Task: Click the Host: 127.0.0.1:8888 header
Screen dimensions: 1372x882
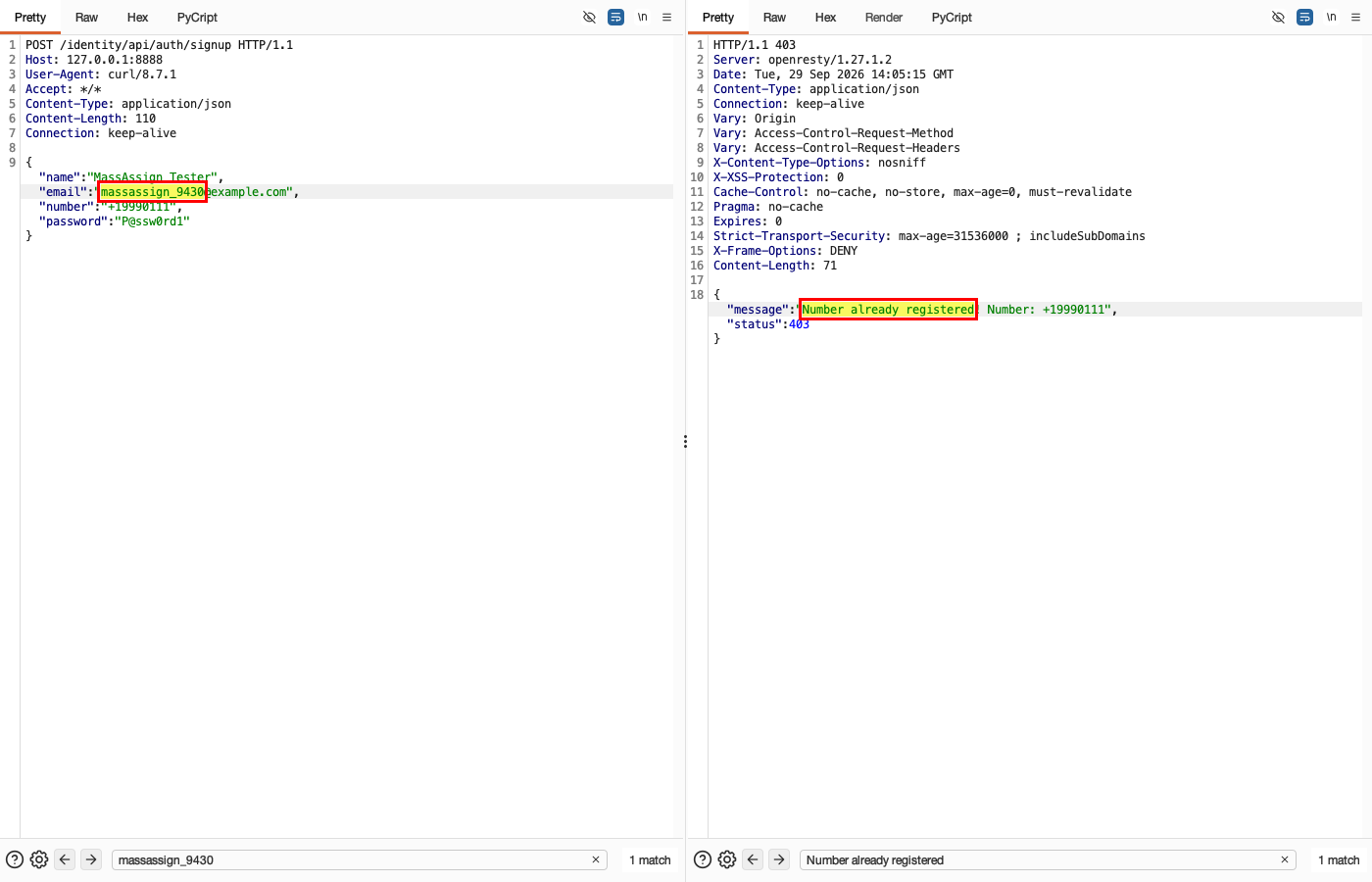Action: tap(94, 60)
